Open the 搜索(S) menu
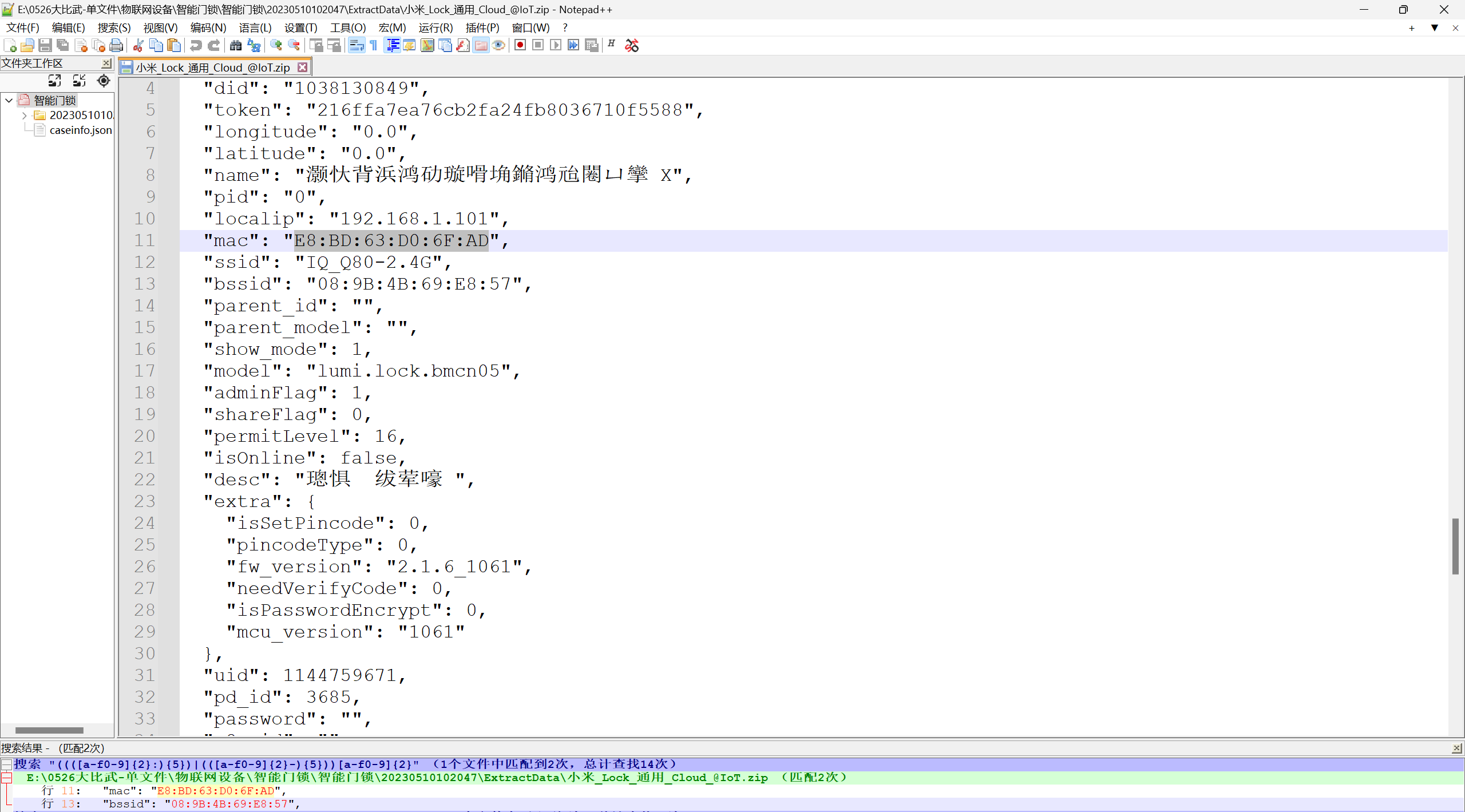This screenshot has width=1465, height=812. (114, 27)
